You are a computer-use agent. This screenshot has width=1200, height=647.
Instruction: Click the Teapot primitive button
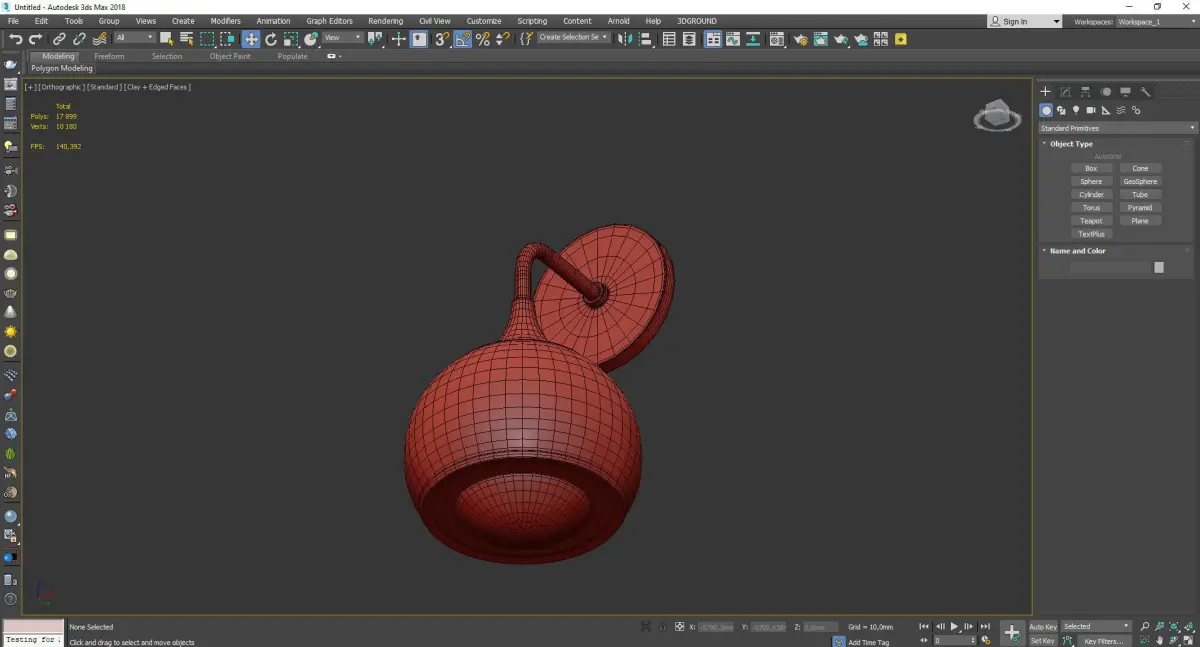(1091, 221)
